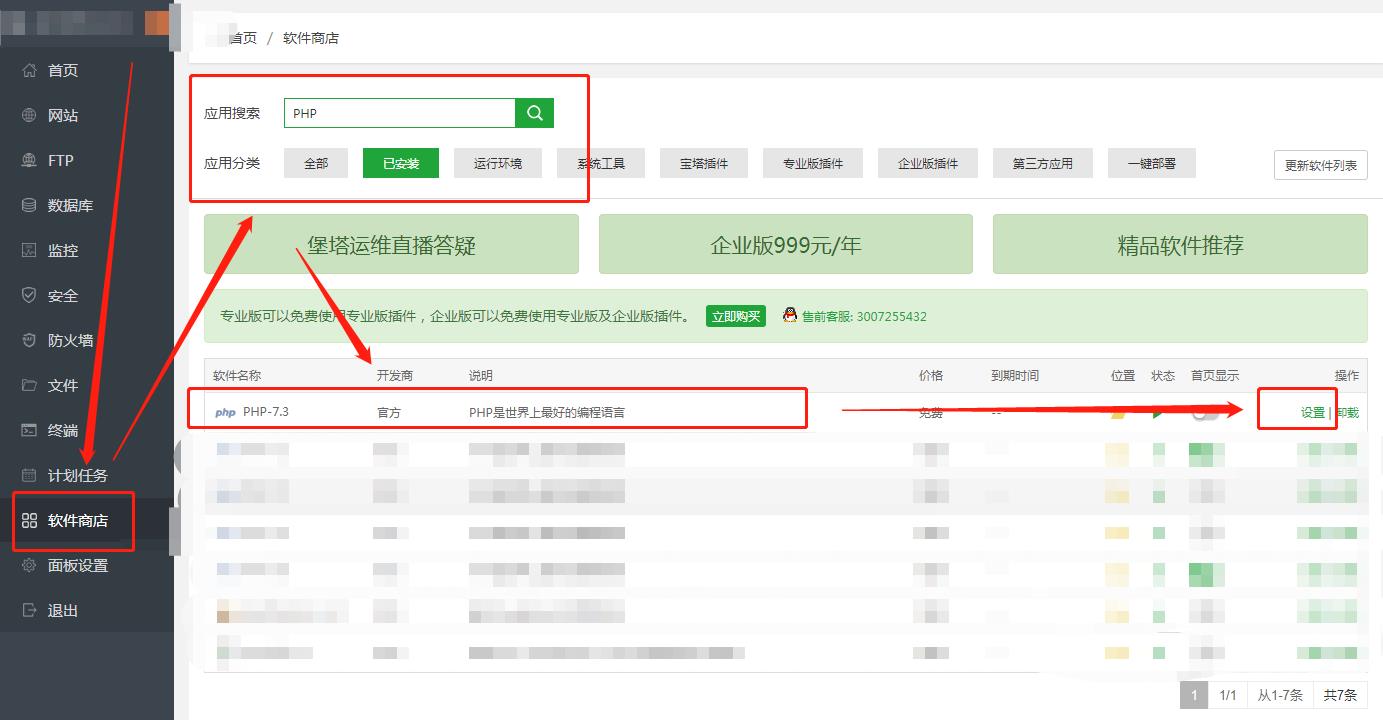This screenshot has width=1383, height=720.
Task: Open the 企业版999元/年 banner
Action: [786, 244]
